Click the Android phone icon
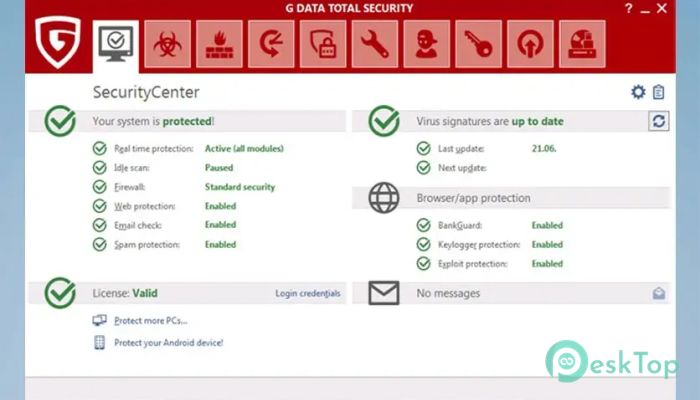This screenshot has height=400, width=700. click(x=100, y=342)
